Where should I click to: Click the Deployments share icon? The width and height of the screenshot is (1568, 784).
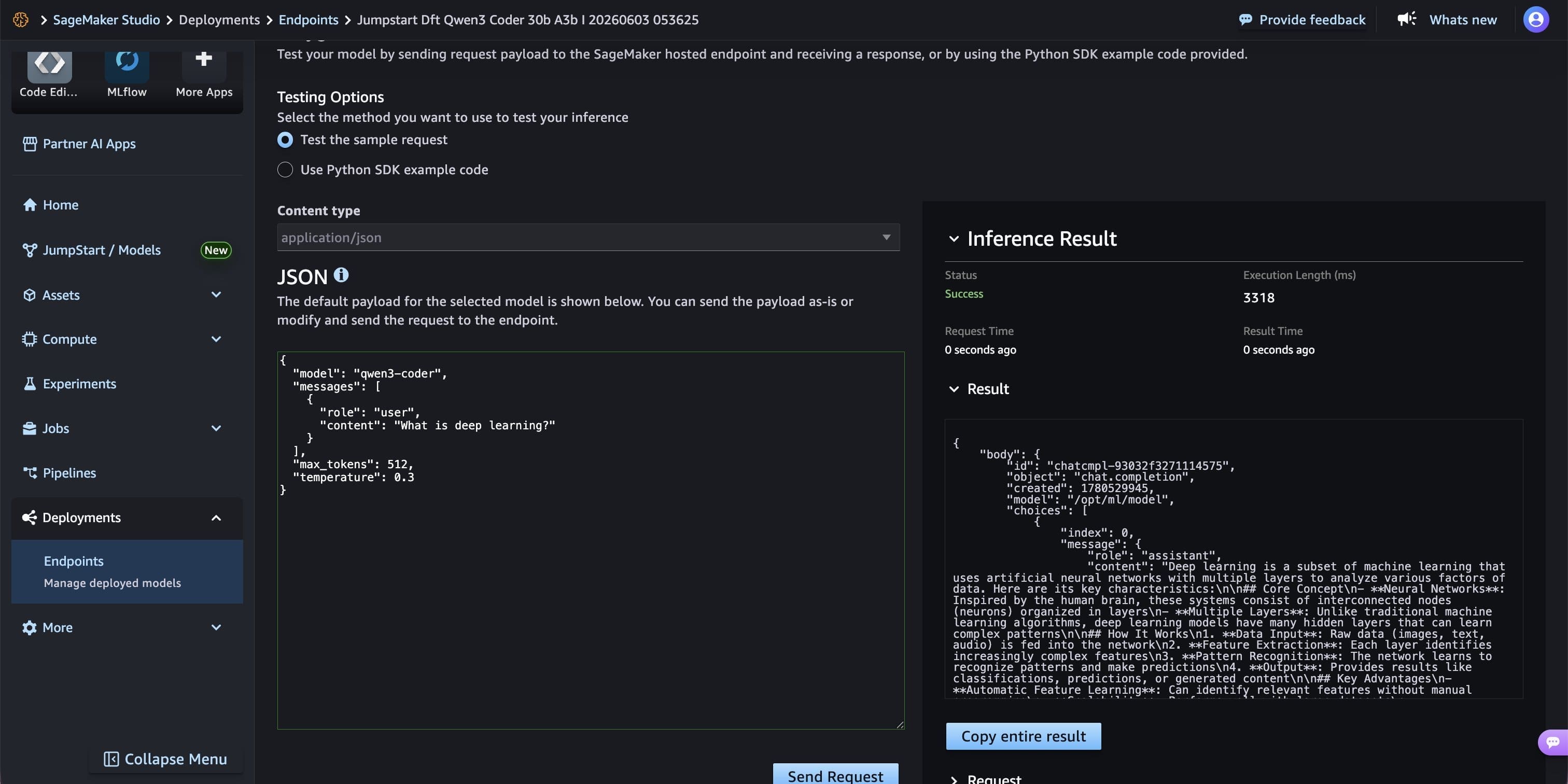point(29,517)
